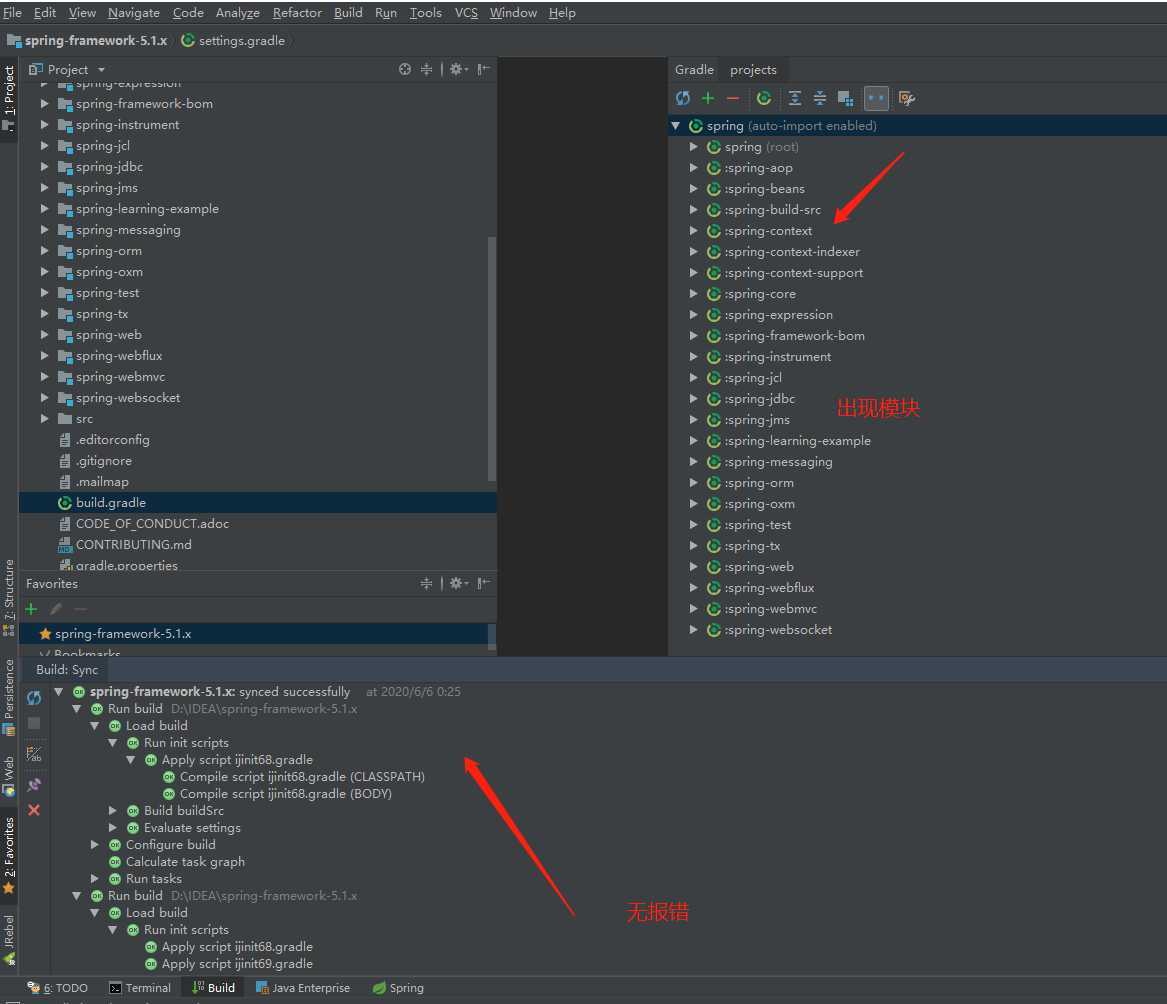Toggle the view icon below stop in Build panel
The width and height of the screenshot is (1167, 1004).
[x=34, y=754]
